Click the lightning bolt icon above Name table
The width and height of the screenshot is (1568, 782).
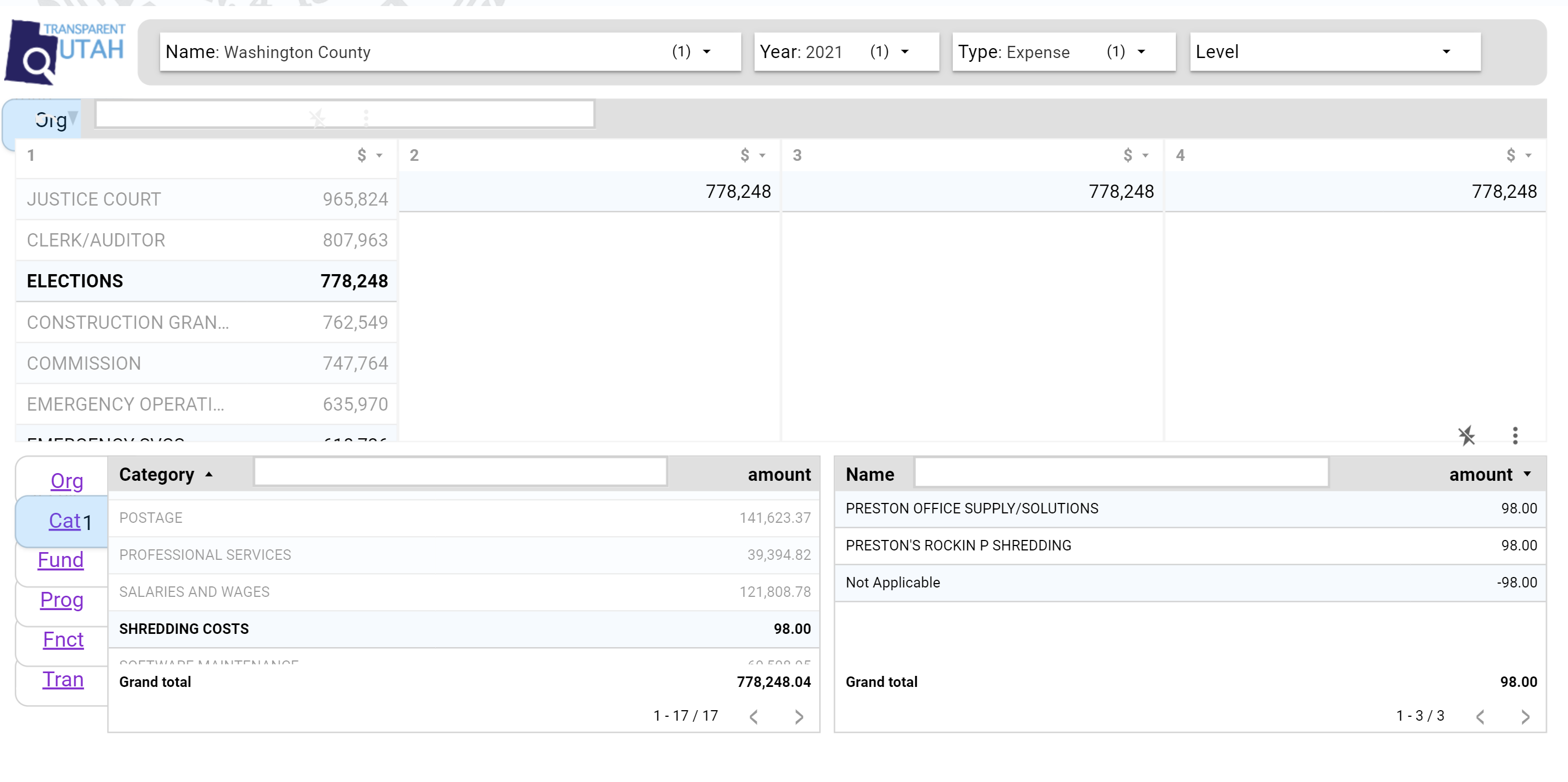1466,435
